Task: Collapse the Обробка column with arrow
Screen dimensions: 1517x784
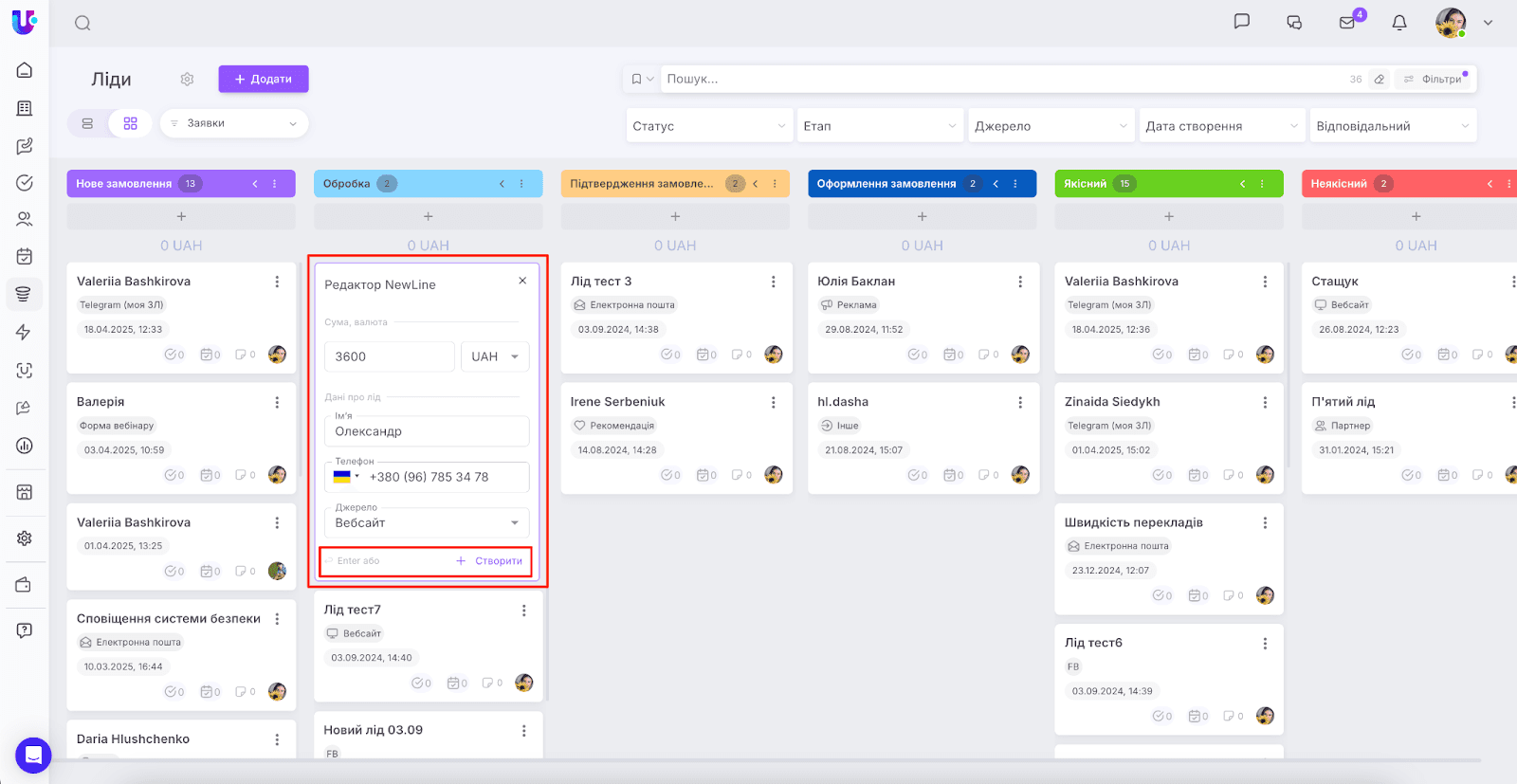Action: point(502,184)
